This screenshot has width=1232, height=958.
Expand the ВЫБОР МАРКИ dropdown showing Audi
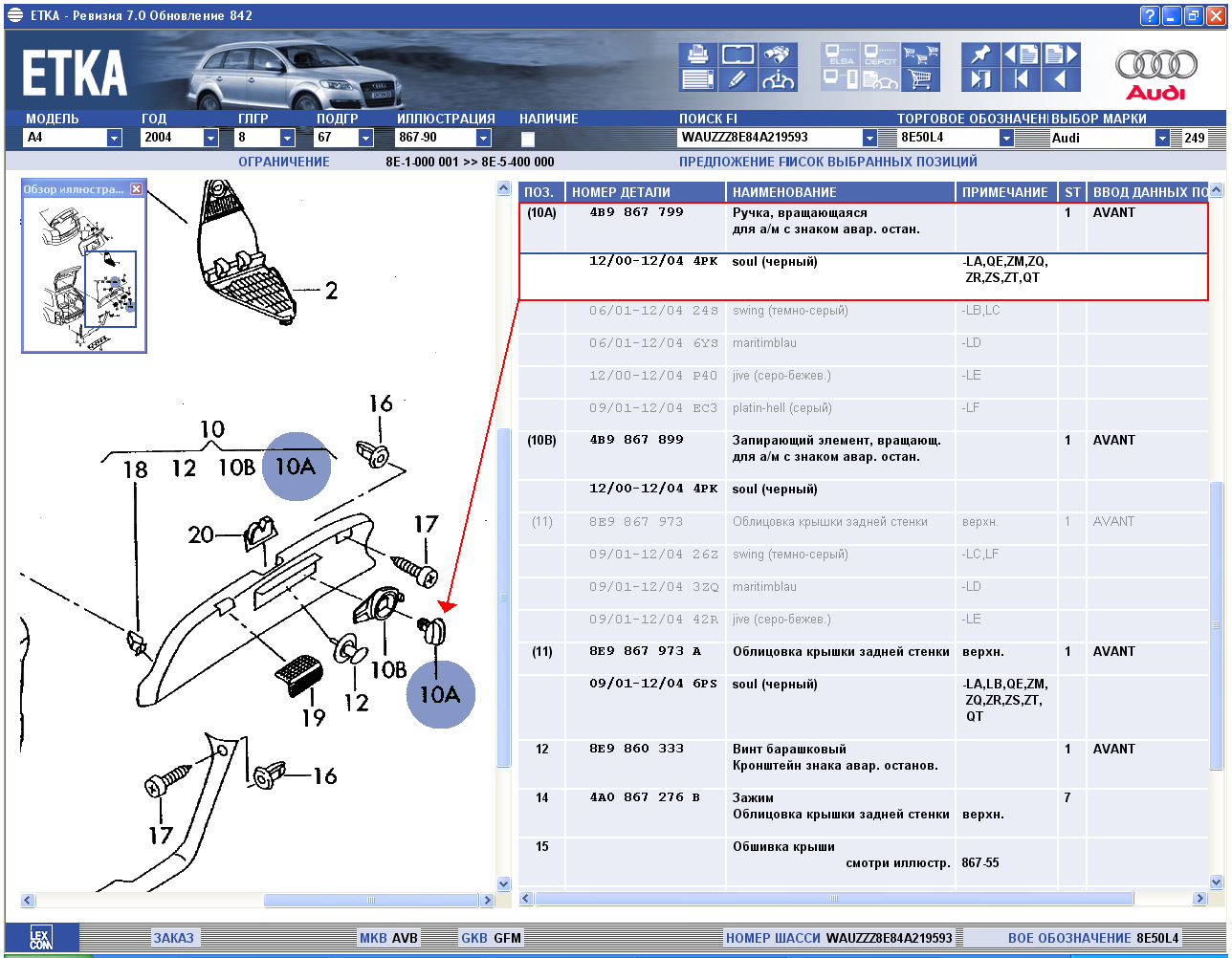[x=1162, y=138]
